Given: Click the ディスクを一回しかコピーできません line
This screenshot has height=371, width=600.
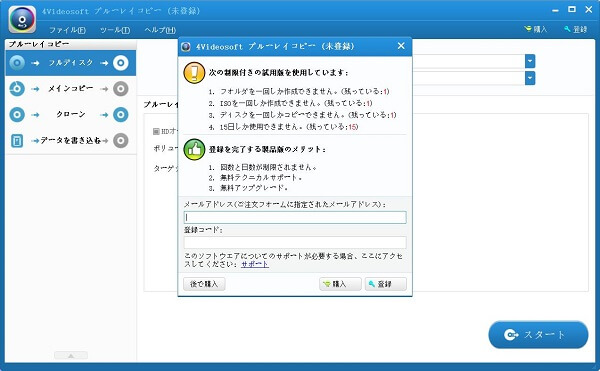Looking at the screenshot, I should [x=303, y=115].
